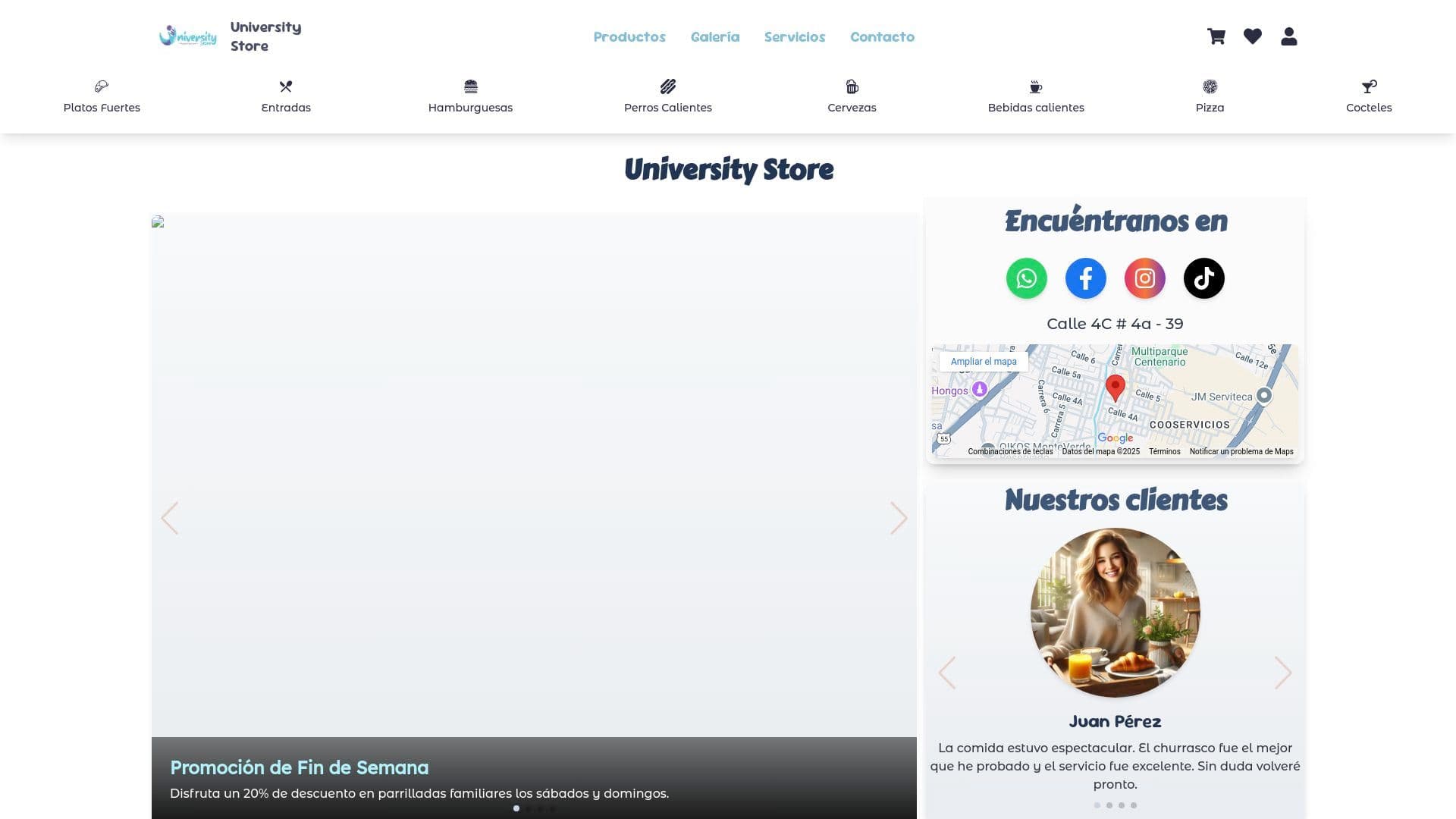Image resolution: width=1456 pixels, height=819 pixels.
Task: Click the Calle 4C # 4a - 39 address
Action: 1115,324
